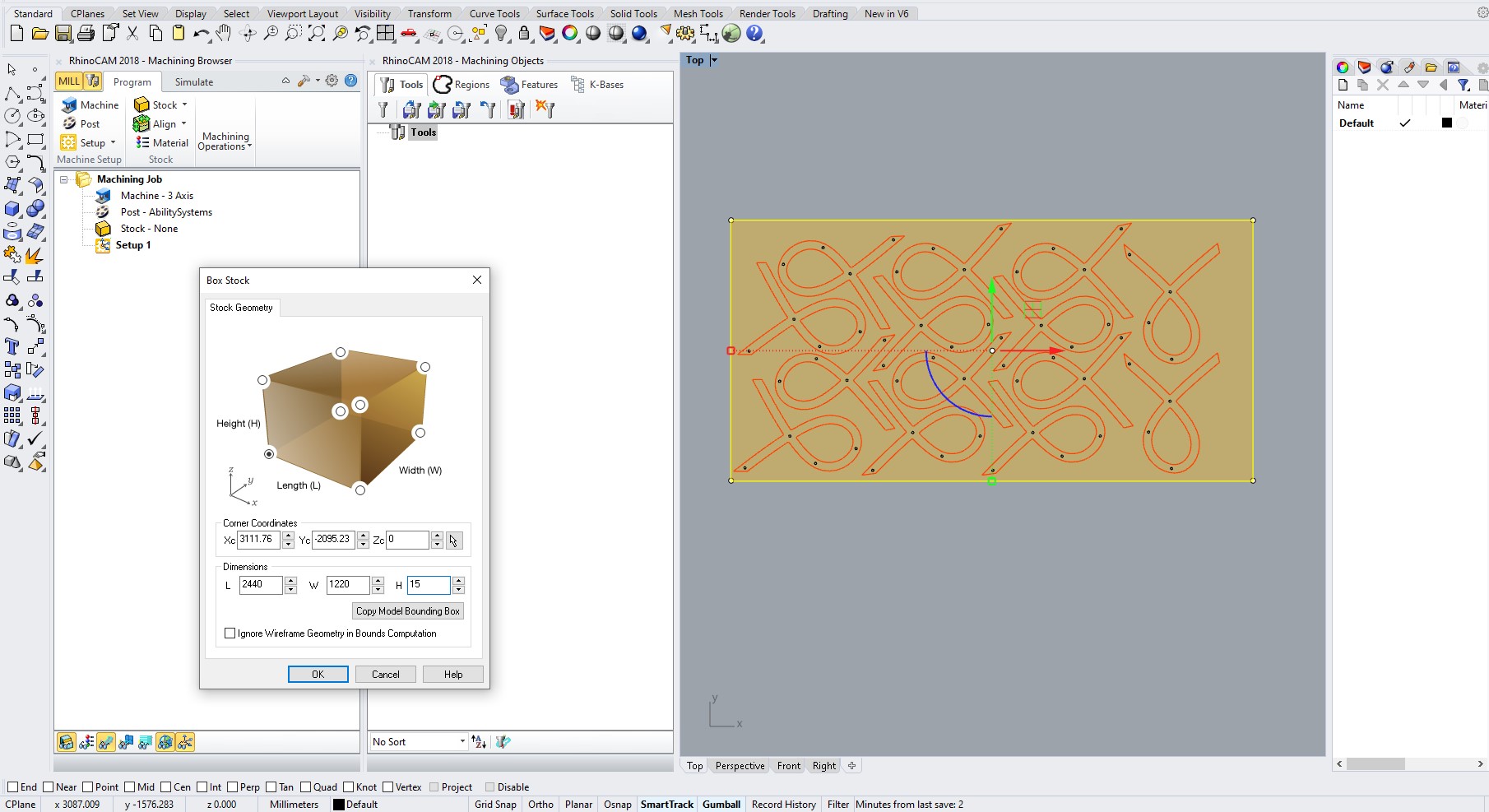
Task: Increase Xc corner coordinate with spinner up
Action: point(288,536)
